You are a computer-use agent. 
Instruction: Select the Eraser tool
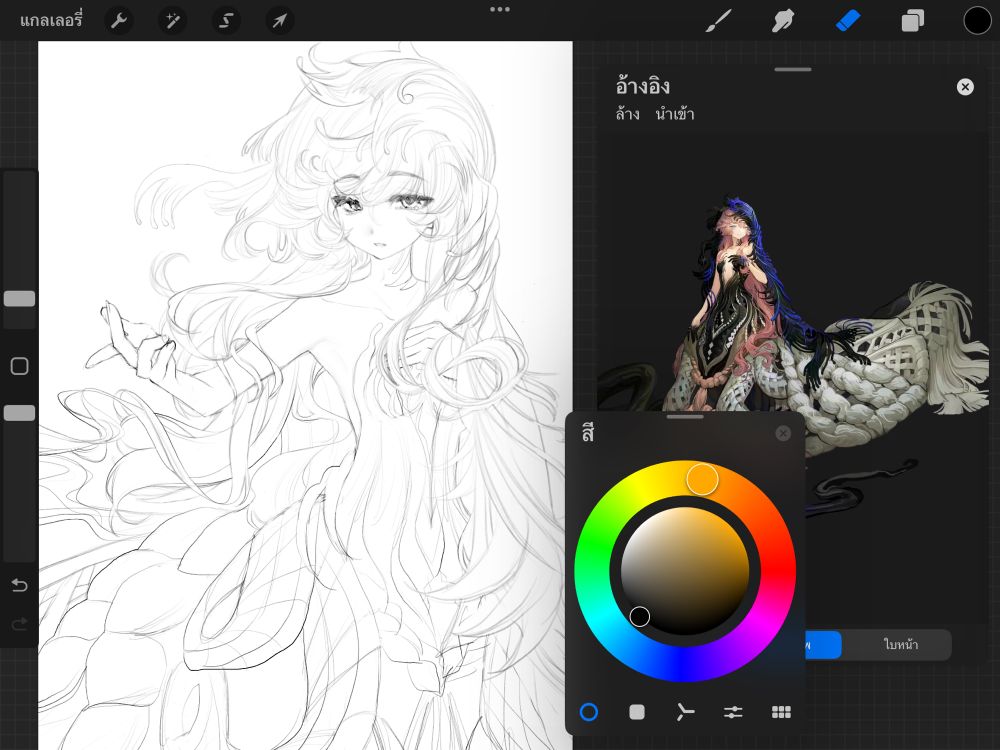tap(848, 20)
